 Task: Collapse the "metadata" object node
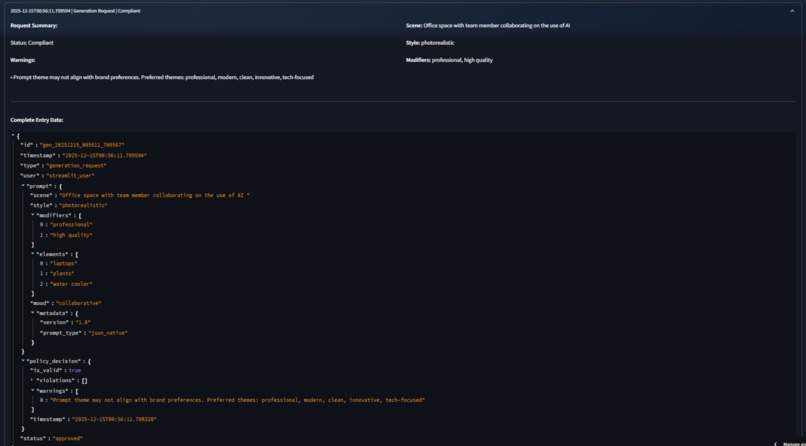pyautogui.click(x=32, y=312)
